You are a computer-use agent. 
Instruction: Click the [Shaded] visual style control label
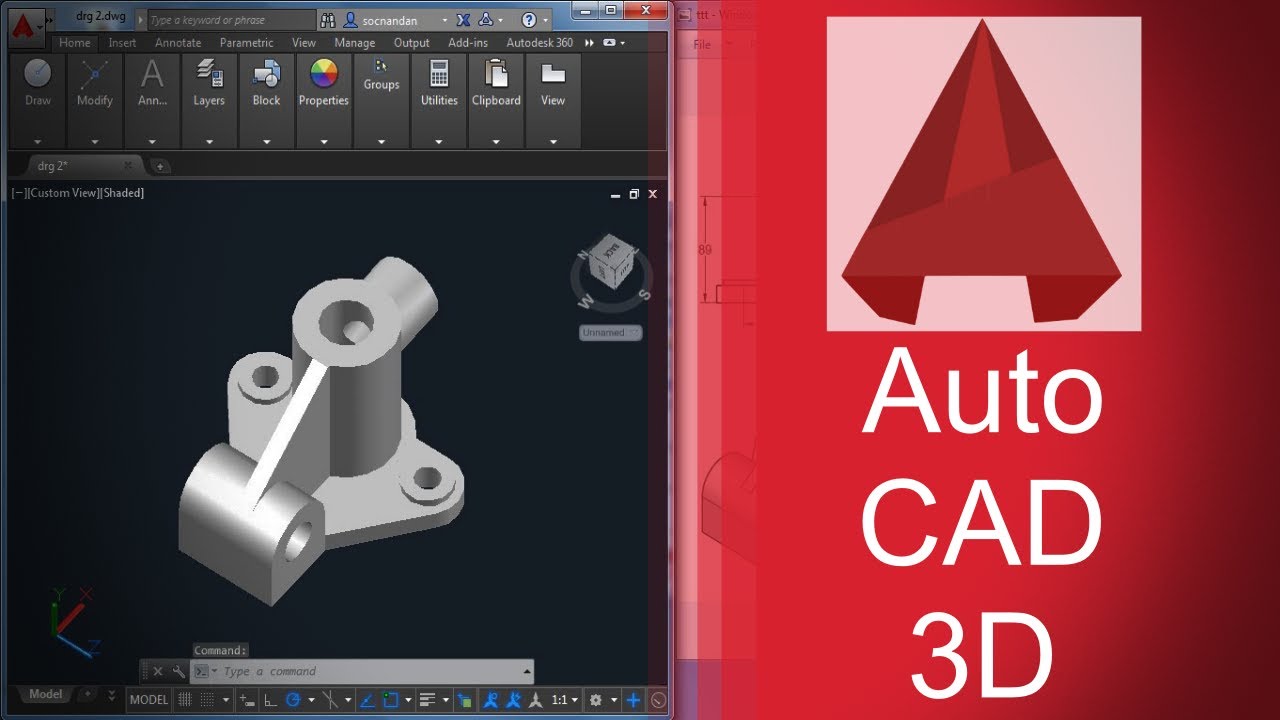pyautogui.click(x=122, y=193)
